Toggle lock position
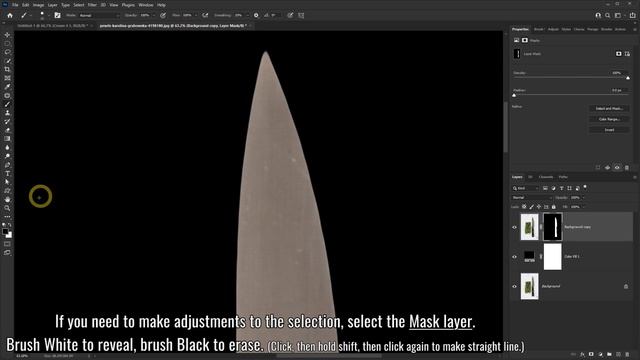640x360 pixels. pos(539,207)
